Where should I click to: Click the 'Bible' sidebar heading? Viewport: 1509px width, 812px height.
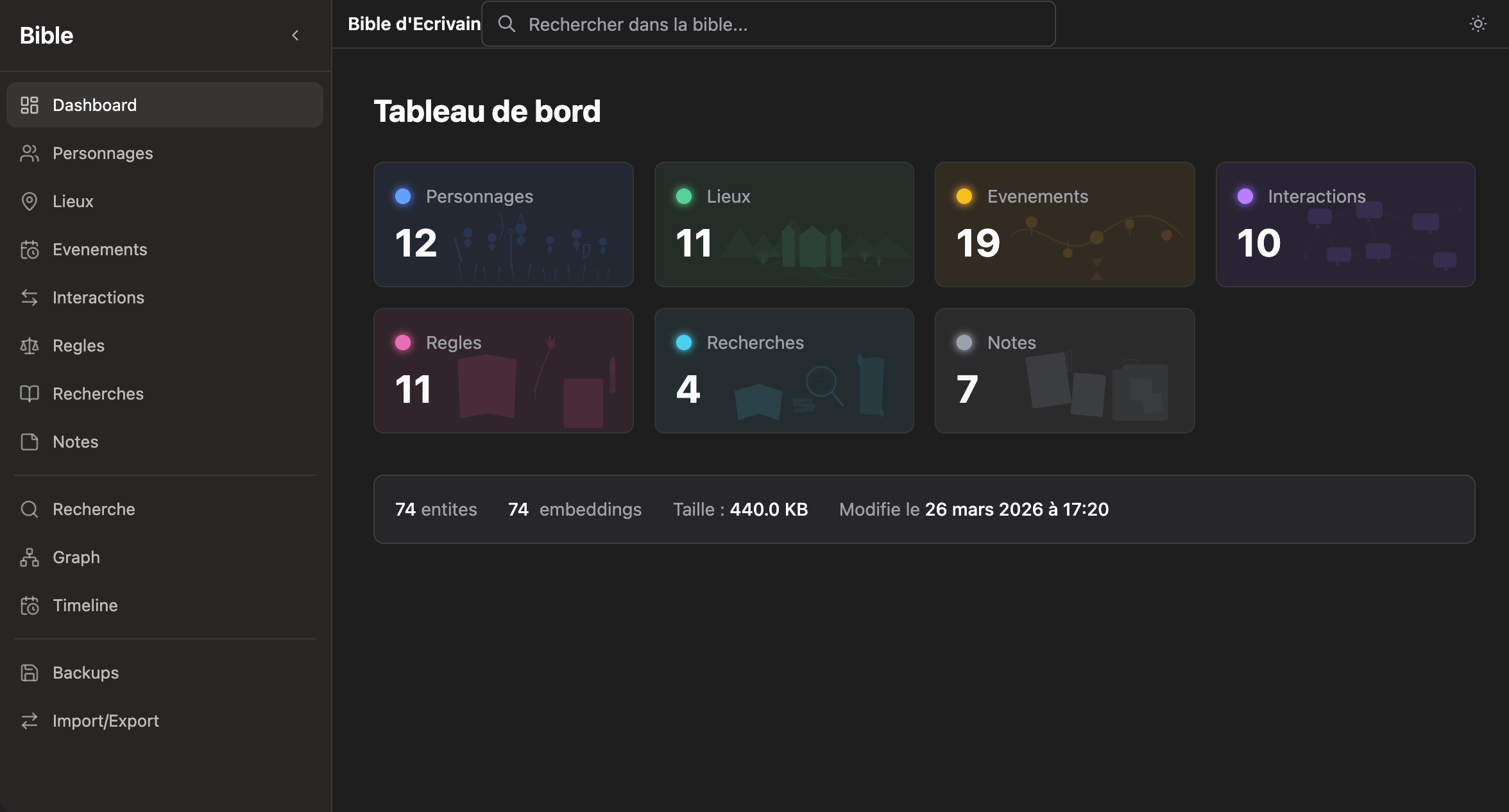pos(46,35)
